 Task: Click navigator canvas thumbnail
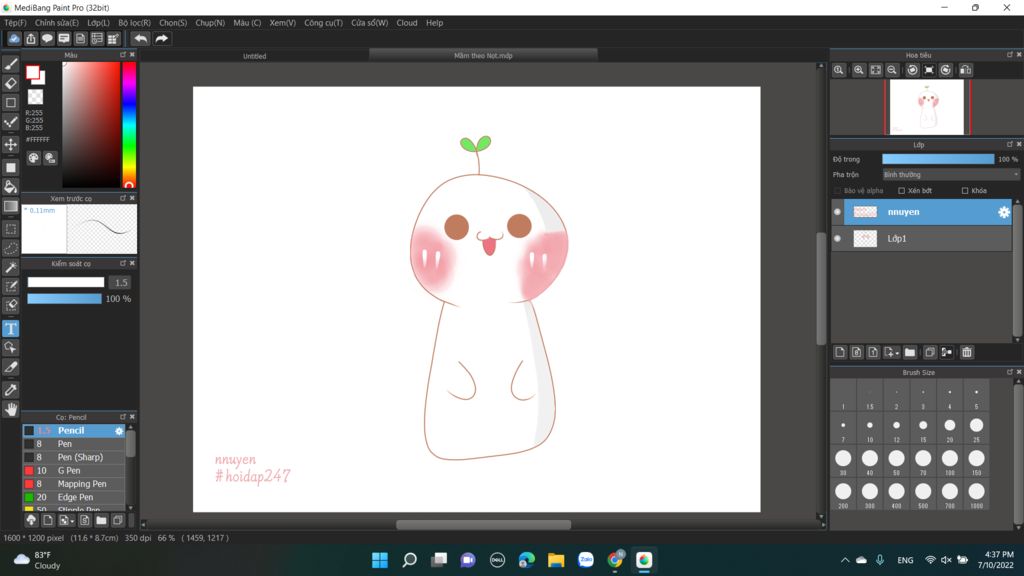[x=927, y=107]
